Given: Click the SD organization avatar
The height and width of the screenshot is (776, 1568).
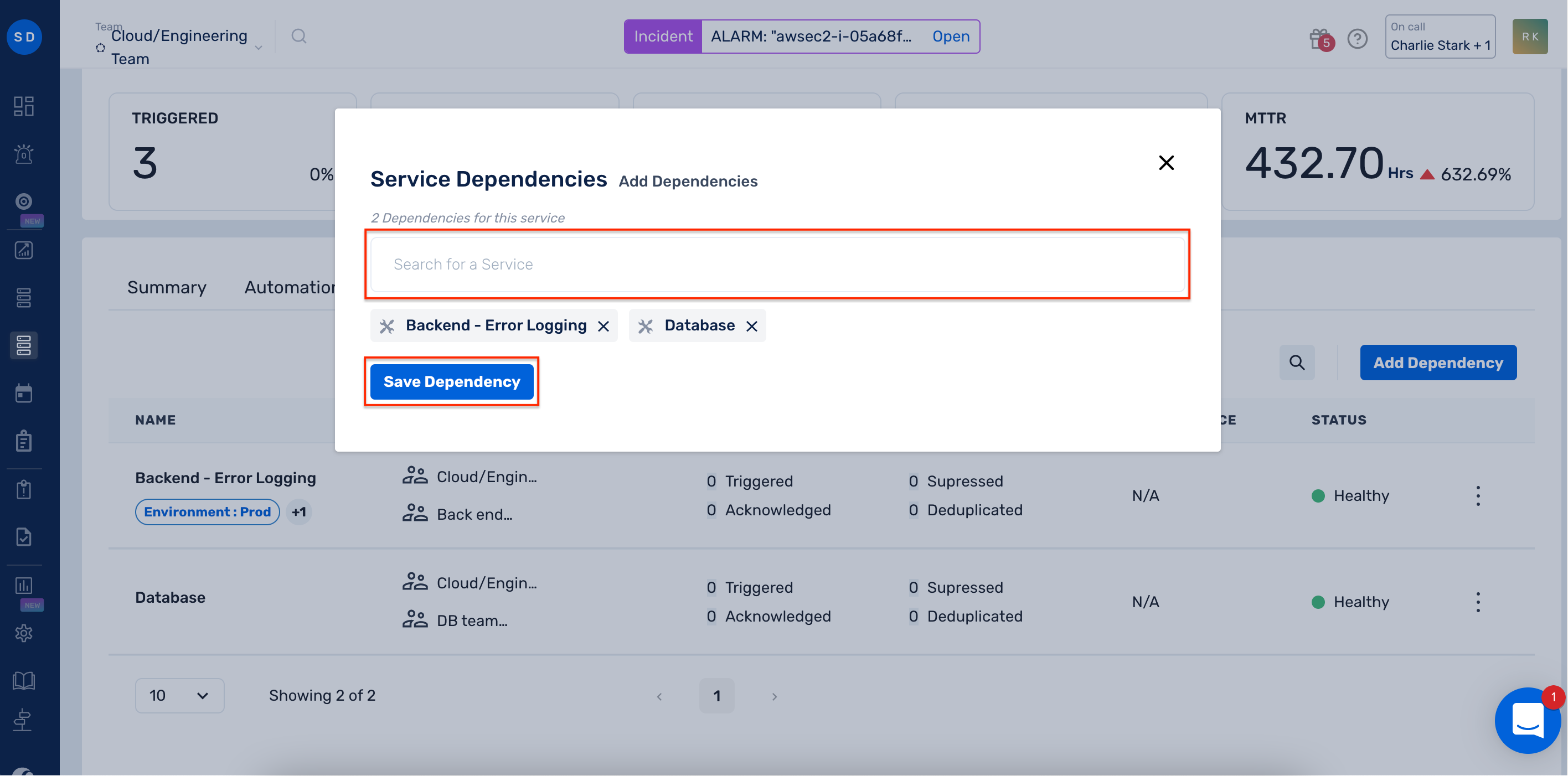Looking at the screenshot, I should pos(24,37).
